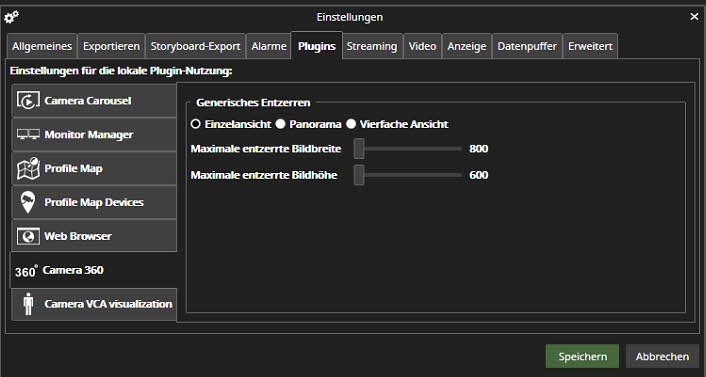Click the Profile Map folded-map icon

(28, 168)
